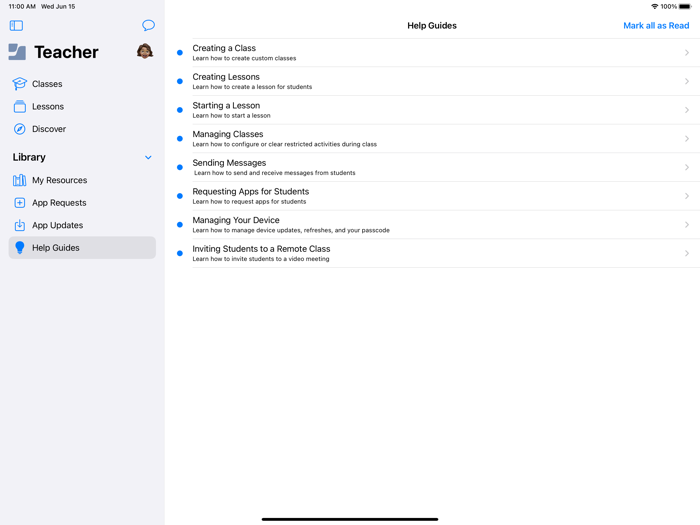Click the Classes graduation cap icon
The height and width of the screenshot is (525, 700).
(20, 83)
